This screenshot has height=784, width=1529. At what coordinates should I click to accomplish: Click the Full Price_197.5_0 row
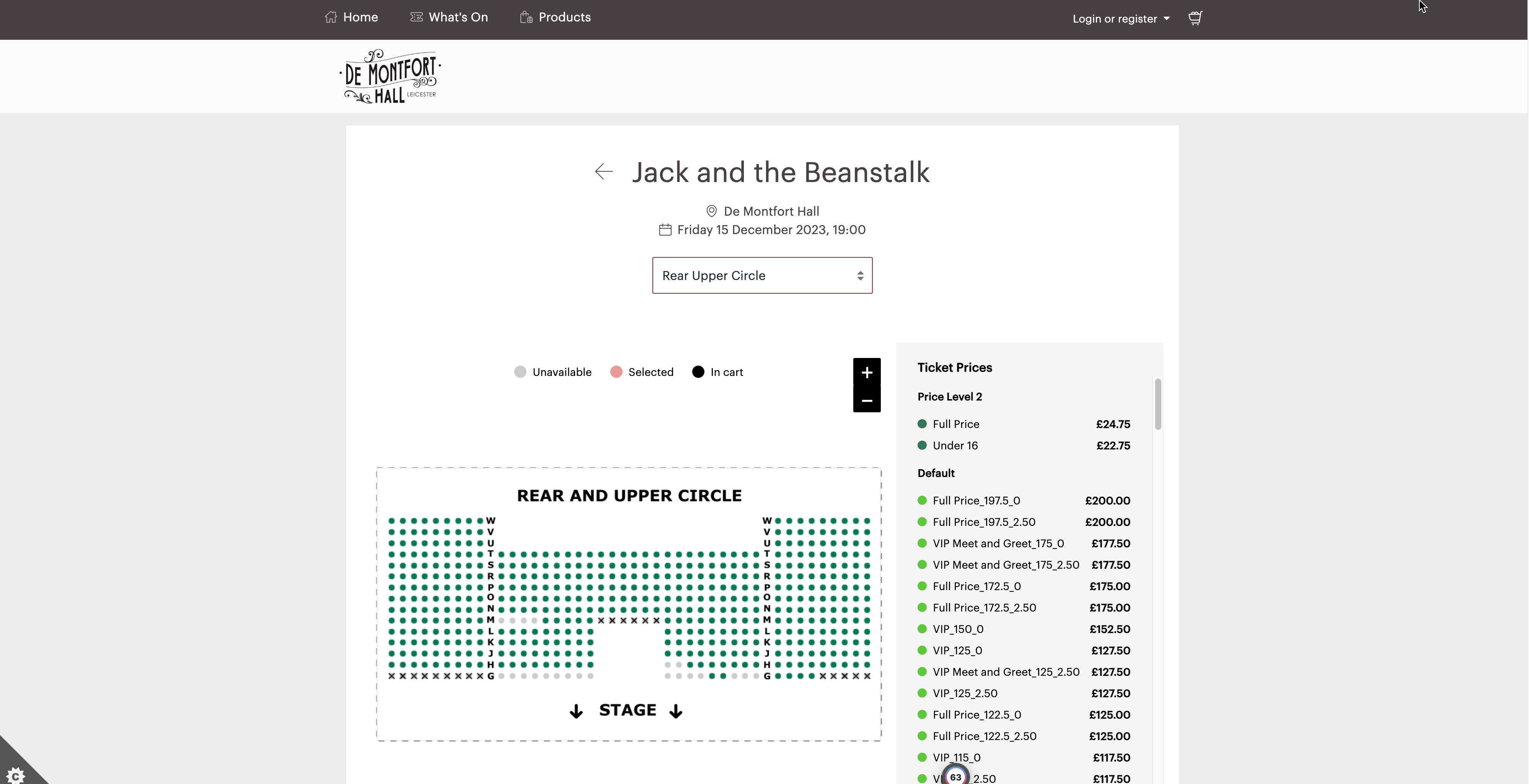(x=1023, y=501)
